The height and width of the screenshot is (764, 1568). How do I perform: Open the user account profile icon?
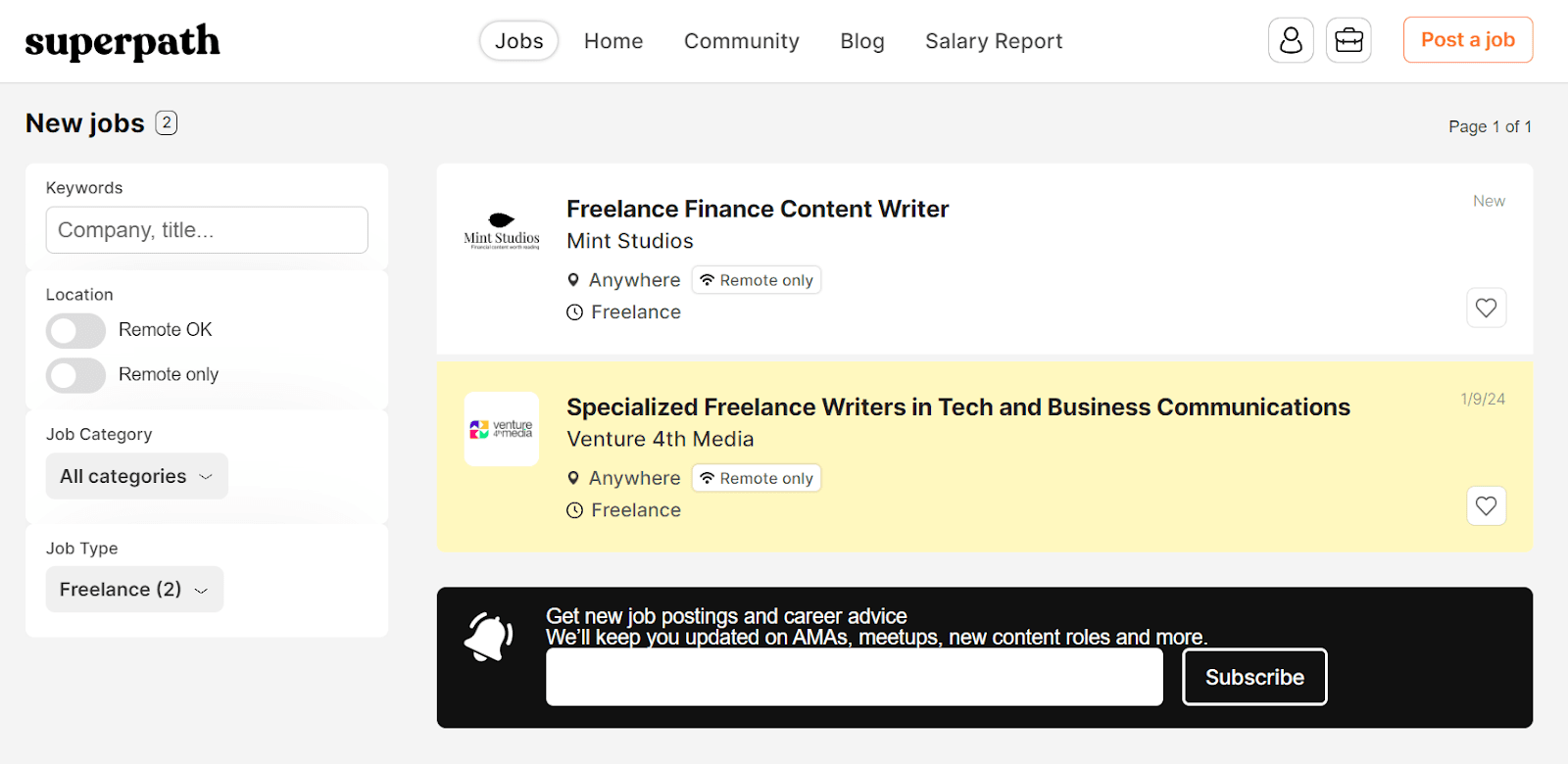(x=1291, y=40)
